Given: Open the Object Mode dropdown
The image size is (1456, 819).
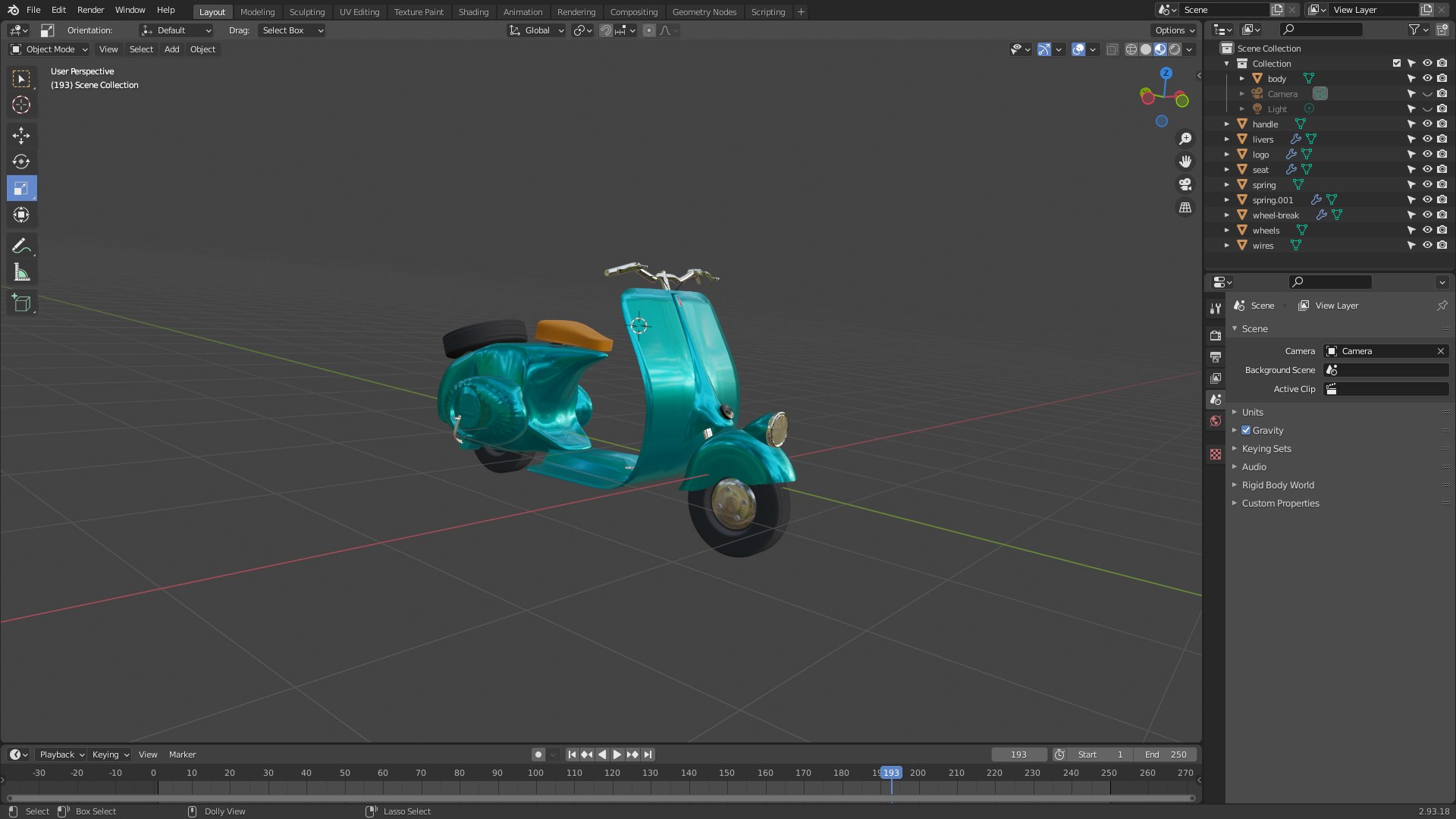Looking at the screenshot, I should [x=49, y=49].
